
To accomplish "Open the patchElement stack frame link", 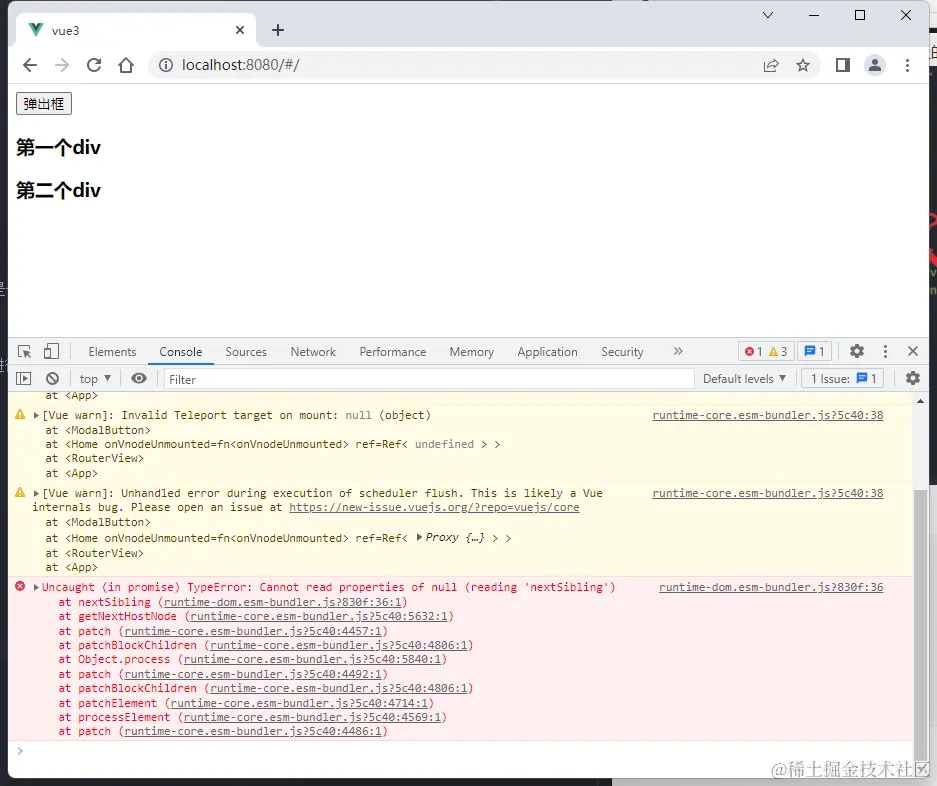I will click(x=299, y=703).
